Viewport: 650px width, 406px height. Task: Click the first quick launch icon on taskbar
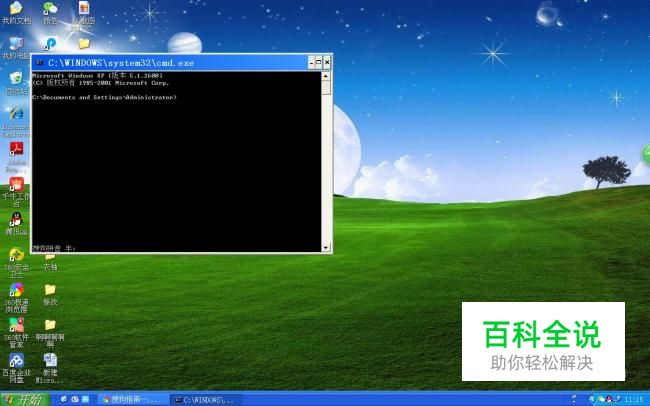pos(63,399)
